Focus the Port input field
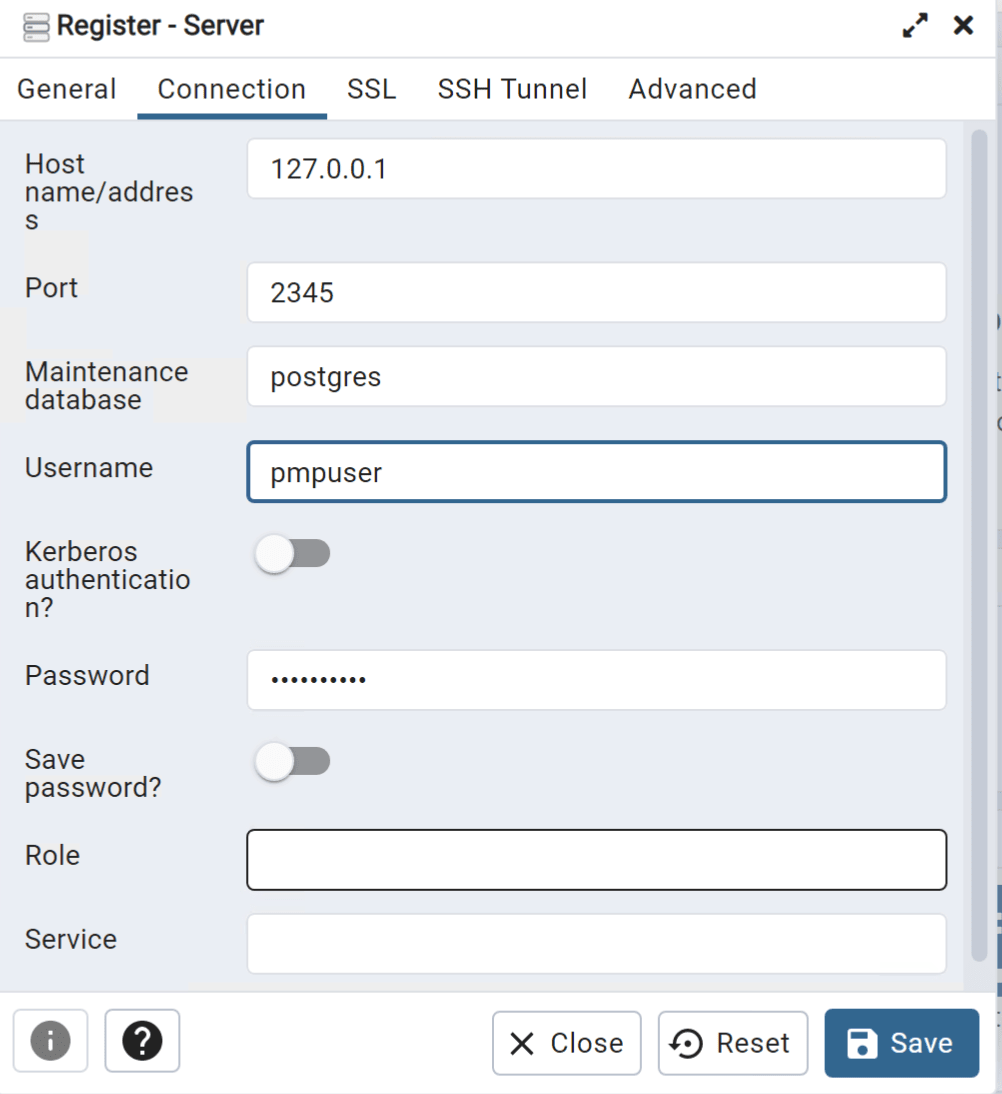Viewport: 1002px width, 1094px height. 596,293
